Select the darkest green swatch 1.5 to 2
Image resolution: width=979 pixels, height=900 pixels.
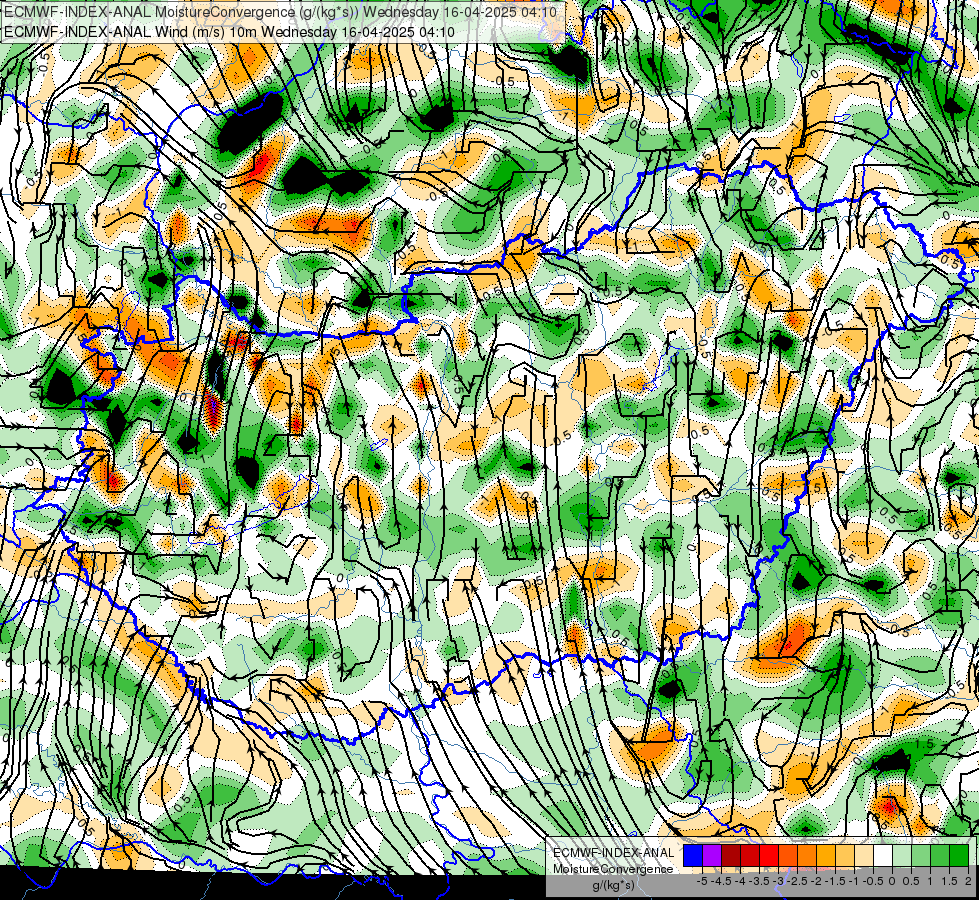pyautogui.click(x=959, y=856)
